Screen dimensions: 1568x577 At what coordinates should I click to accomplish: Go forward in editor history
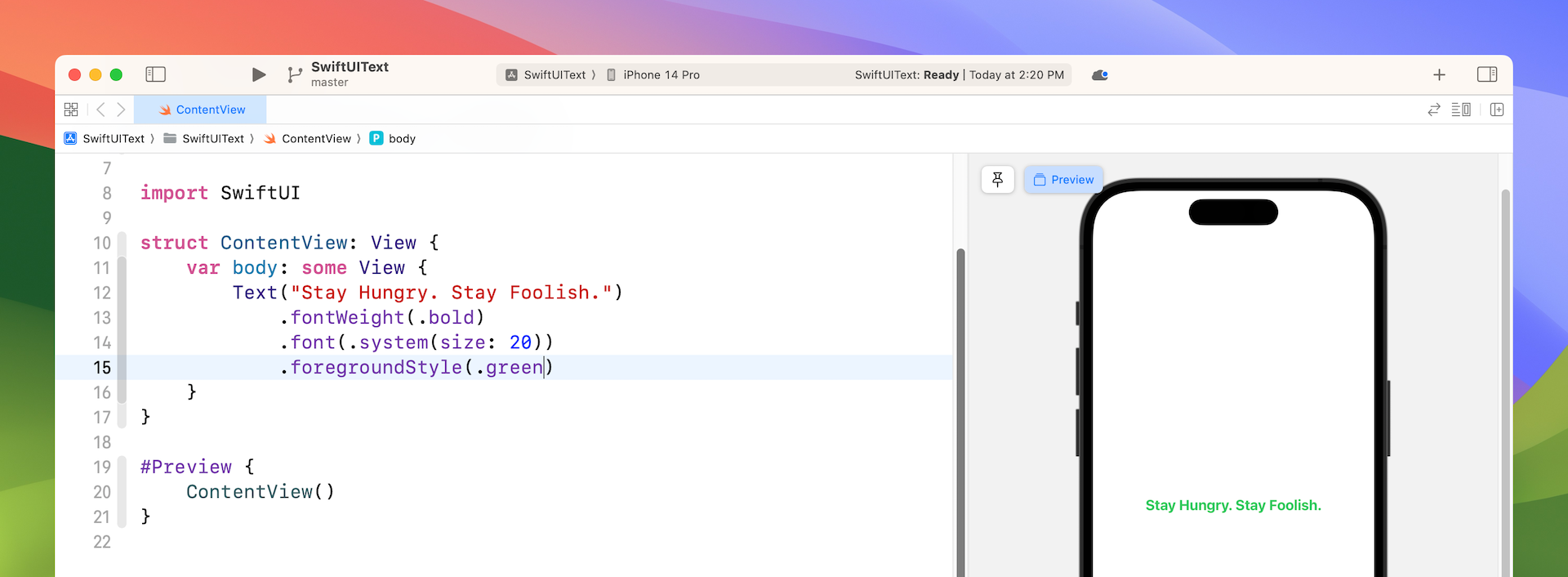[121, 110]
